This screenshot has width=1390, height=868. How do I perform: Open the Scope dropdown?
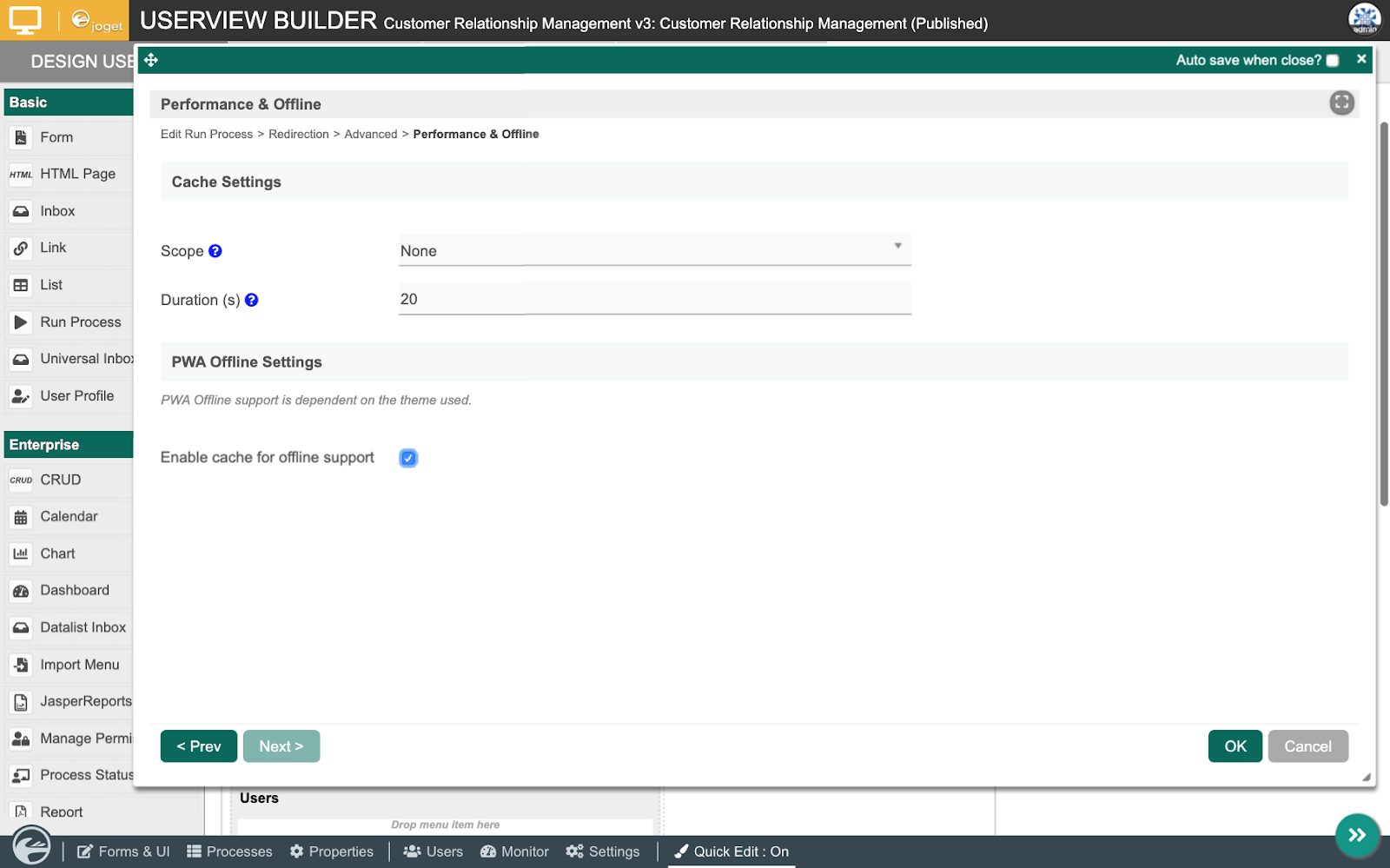tap(654, 250)
